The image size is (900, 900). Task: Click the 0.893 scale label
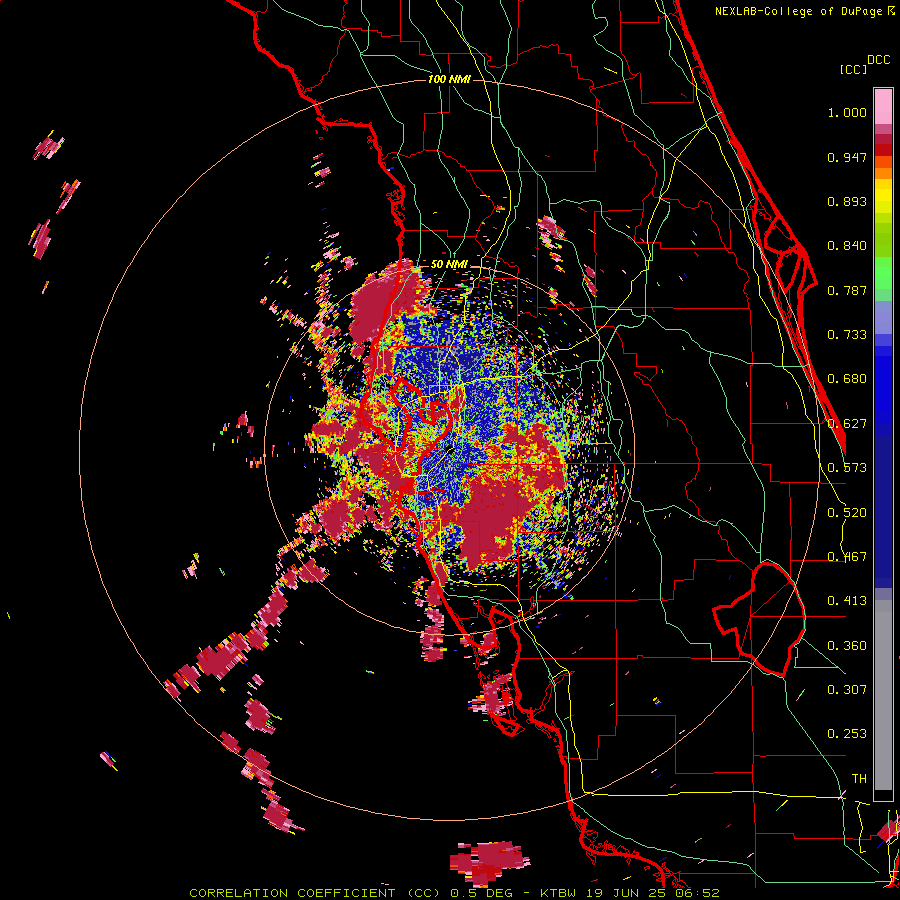(847, 201)
